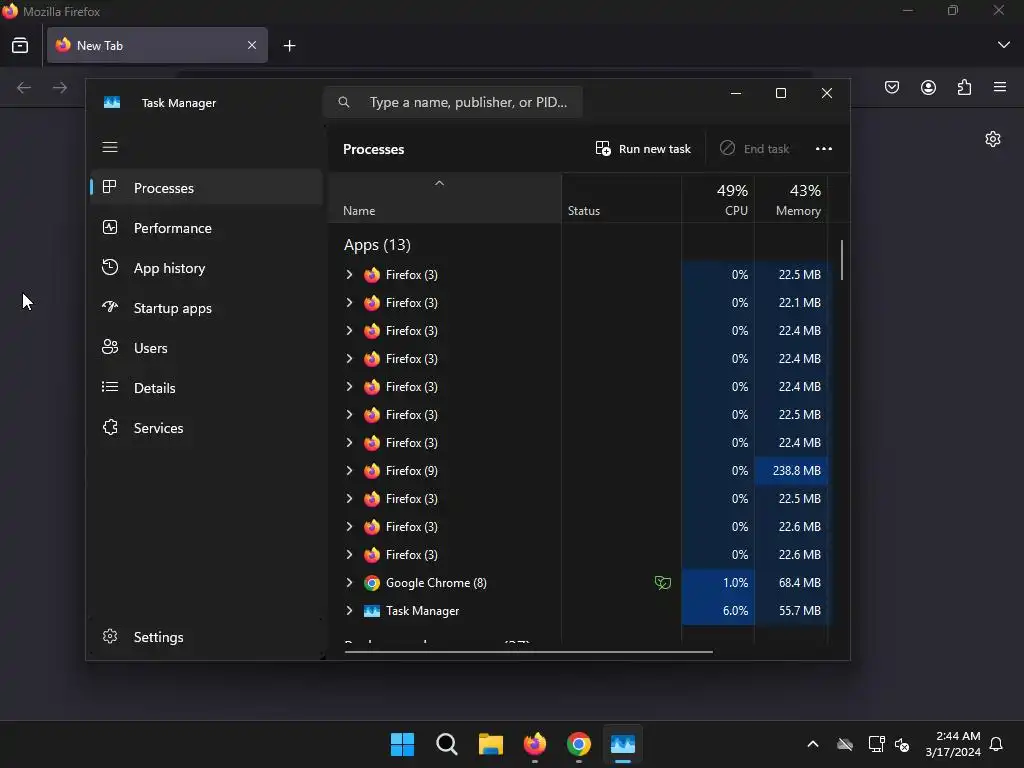The width and height of the screenshot is (1024, 768).
Task: Open the Firefox account icon
Action: tap(928, 88)
